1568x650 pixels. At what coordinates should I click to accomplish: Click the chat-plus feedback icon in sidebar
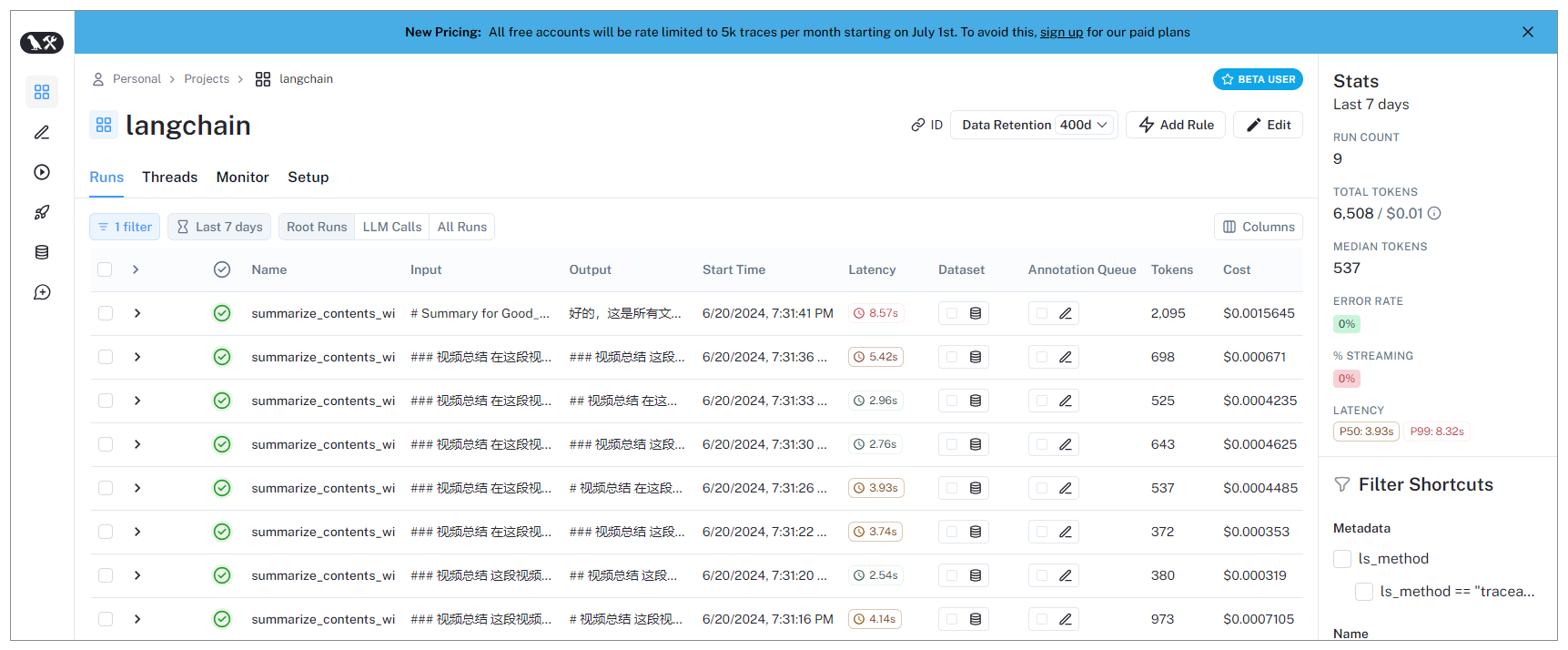(42, 292)
